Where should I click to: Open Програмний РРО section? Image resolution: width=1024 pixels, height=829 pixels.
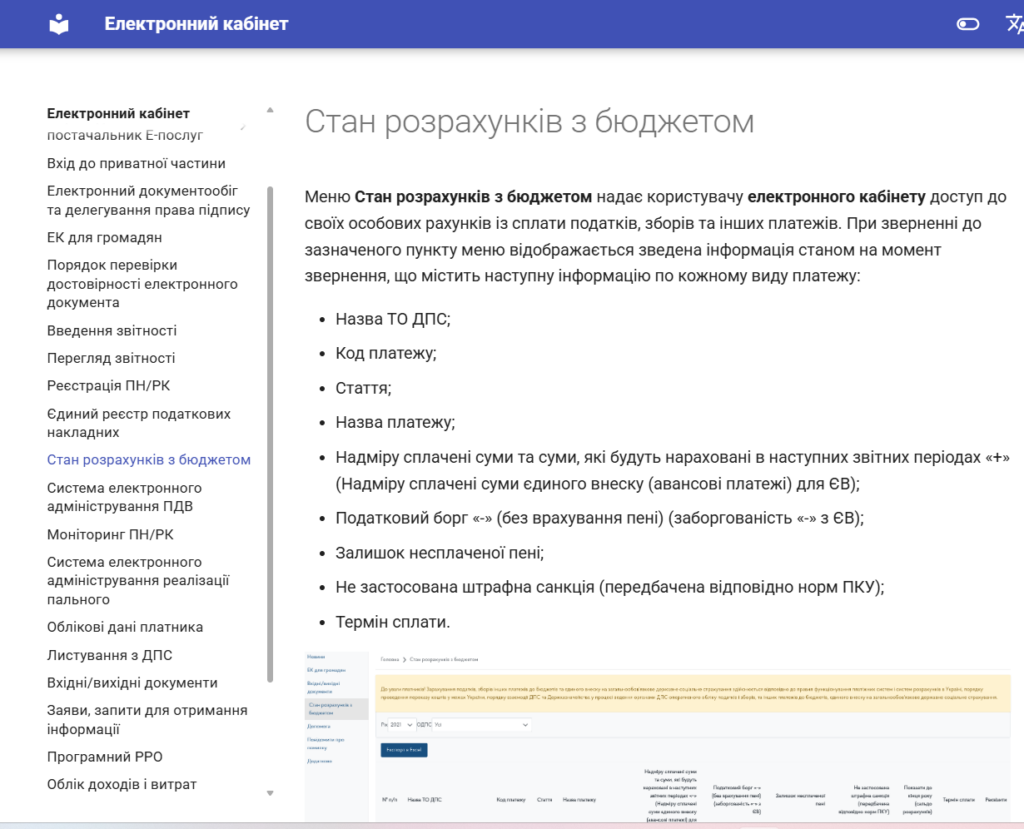[105, 757]
